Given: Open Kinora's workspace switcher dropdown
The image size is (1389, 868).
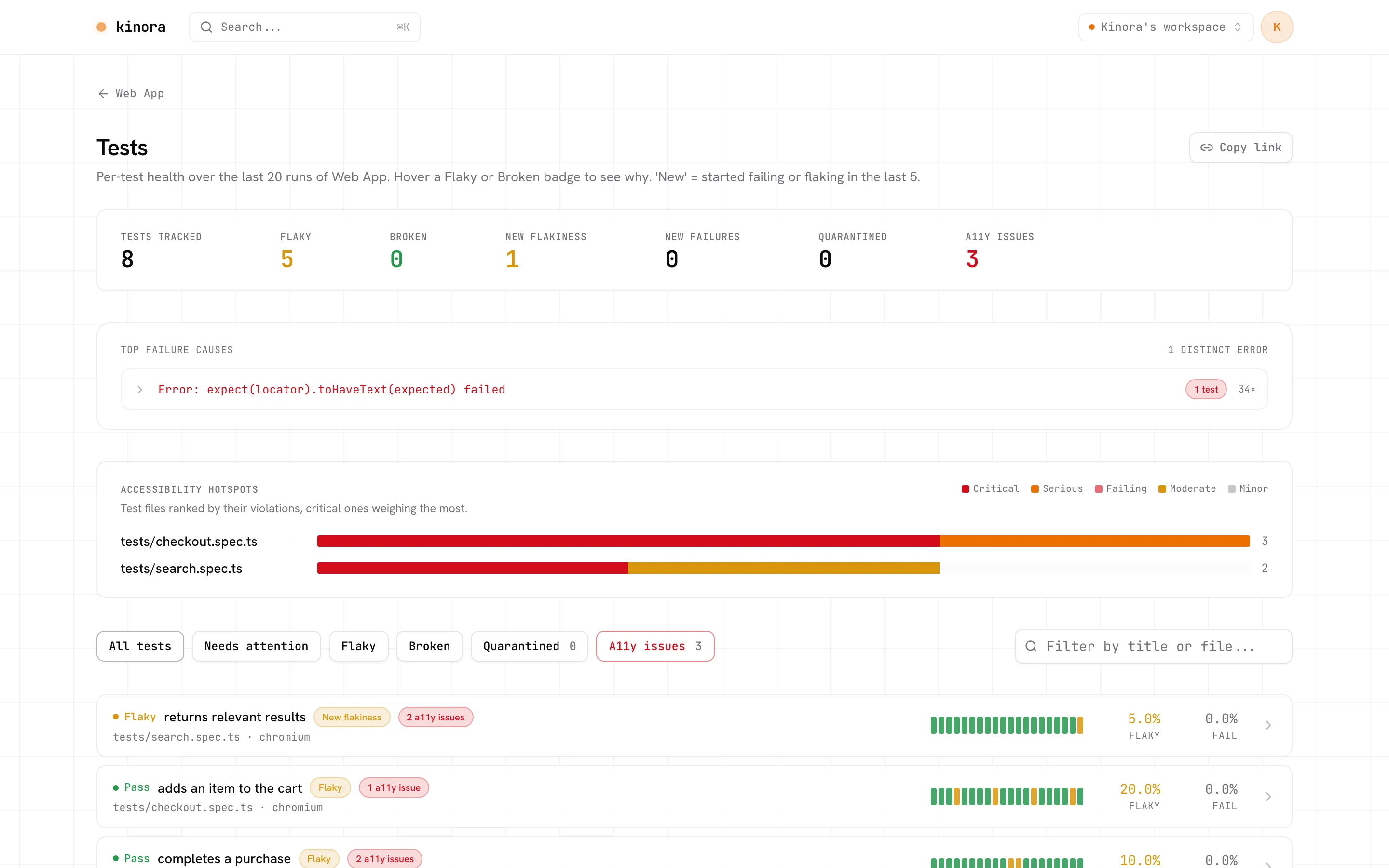Looking at the screenshot, I should (x=1166, y=27).
